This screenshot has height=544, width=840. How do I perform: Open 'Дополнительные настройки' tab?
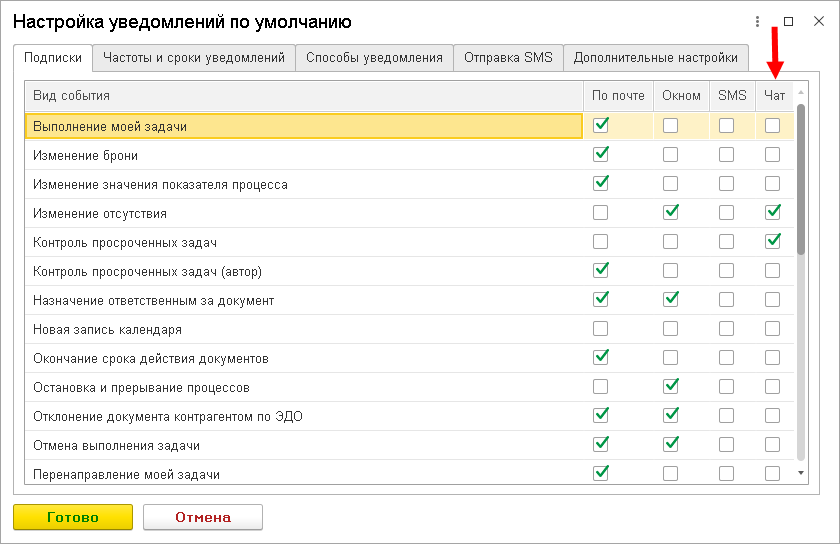pyautogui.click(x=656, y=58)
